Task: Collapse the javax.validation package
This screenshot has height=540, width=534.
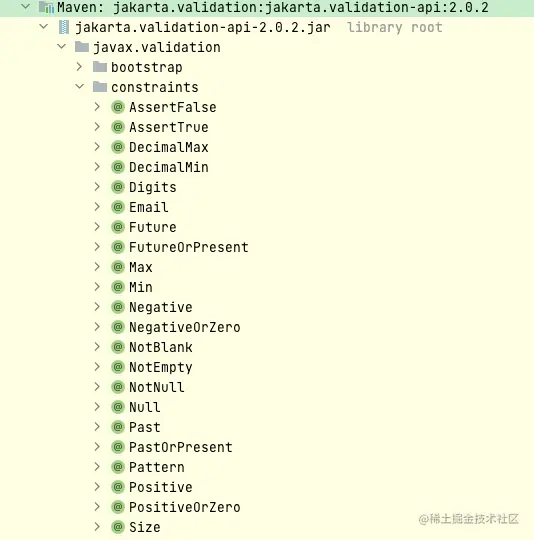Action: 62,46
